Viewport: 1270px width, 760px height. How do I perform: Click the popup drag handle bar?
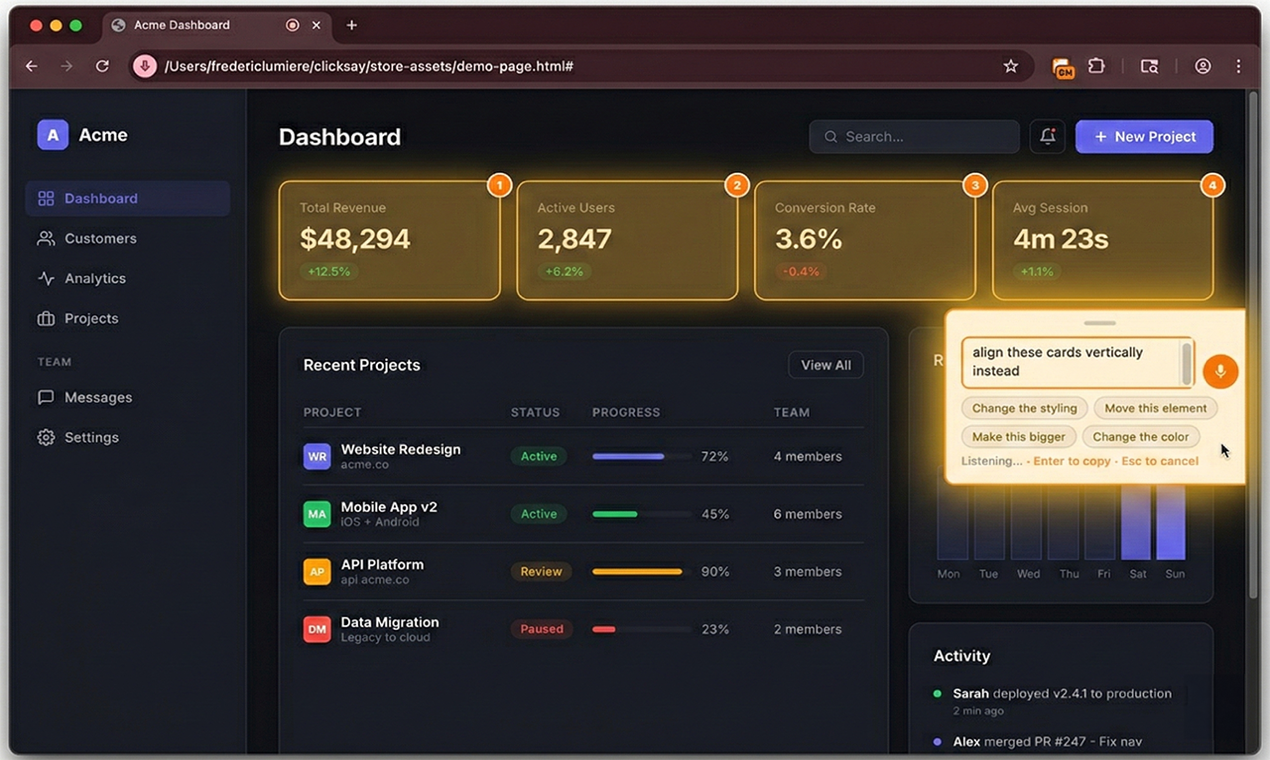pos(1100,323)
